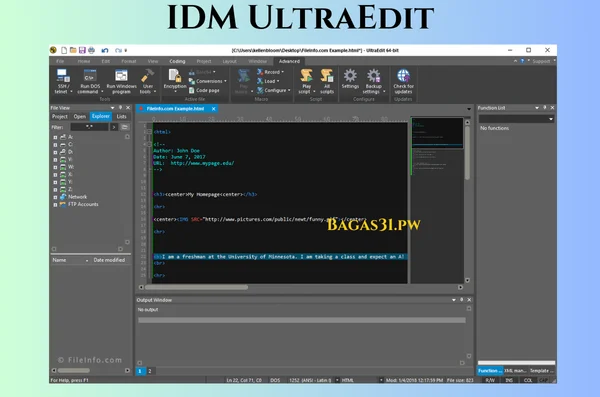Image resolution: width=600 pixels, height=397 pixels.
Task: Open encoding 1252 ANSI dropdown in status bar
Action: [x=337, y=380]
